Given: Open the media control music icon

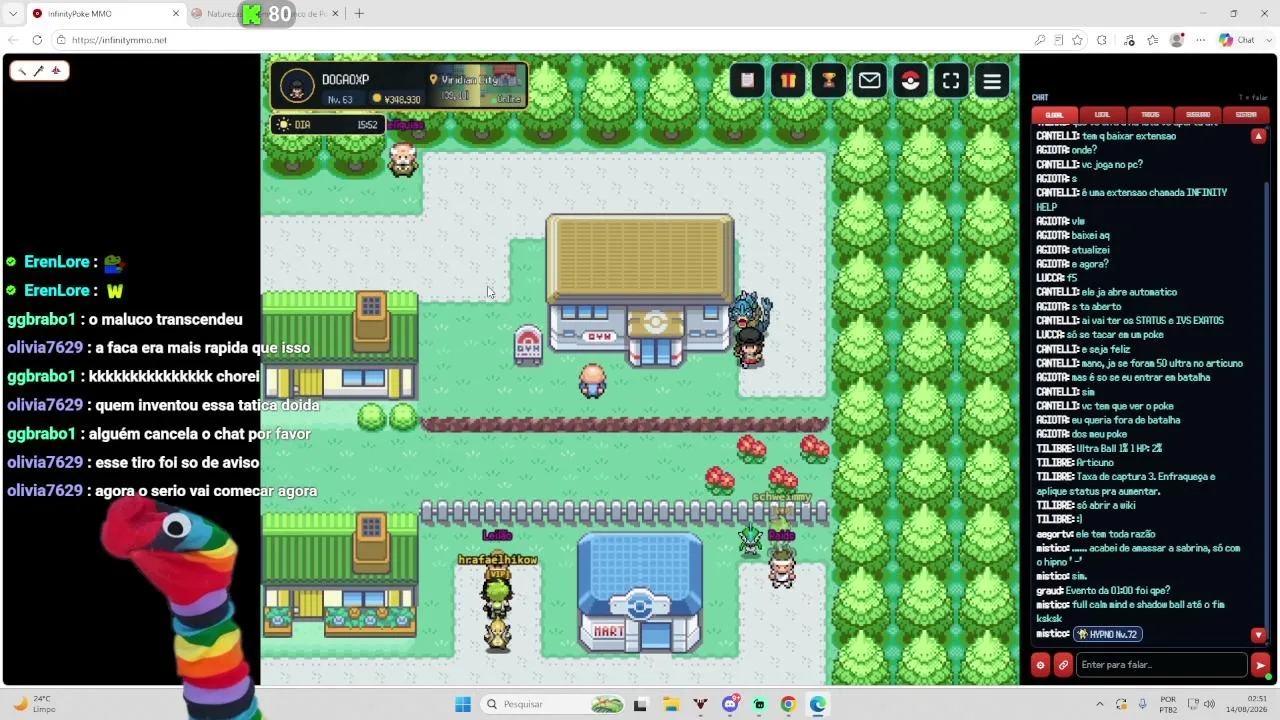Looking at the screenshot, I should click(x=1130, y=40).
